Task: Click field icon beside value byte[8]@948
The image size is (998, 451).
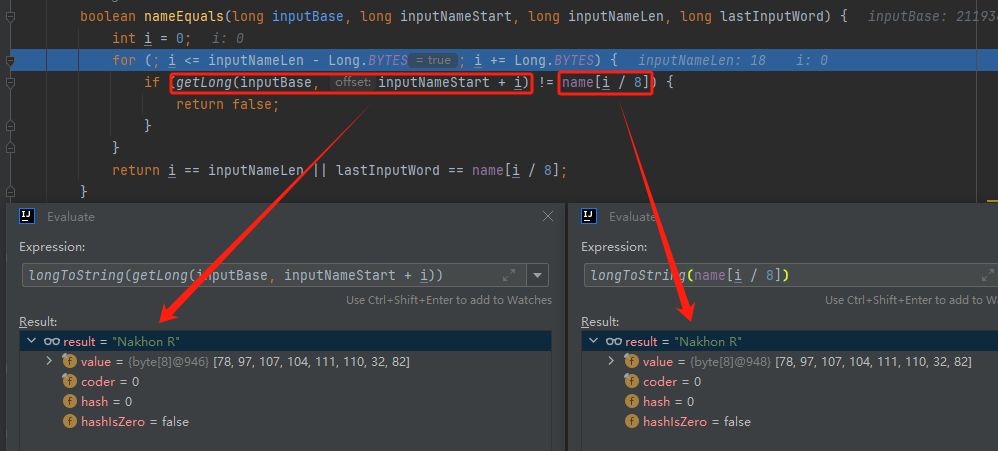Action: (631, 361)
